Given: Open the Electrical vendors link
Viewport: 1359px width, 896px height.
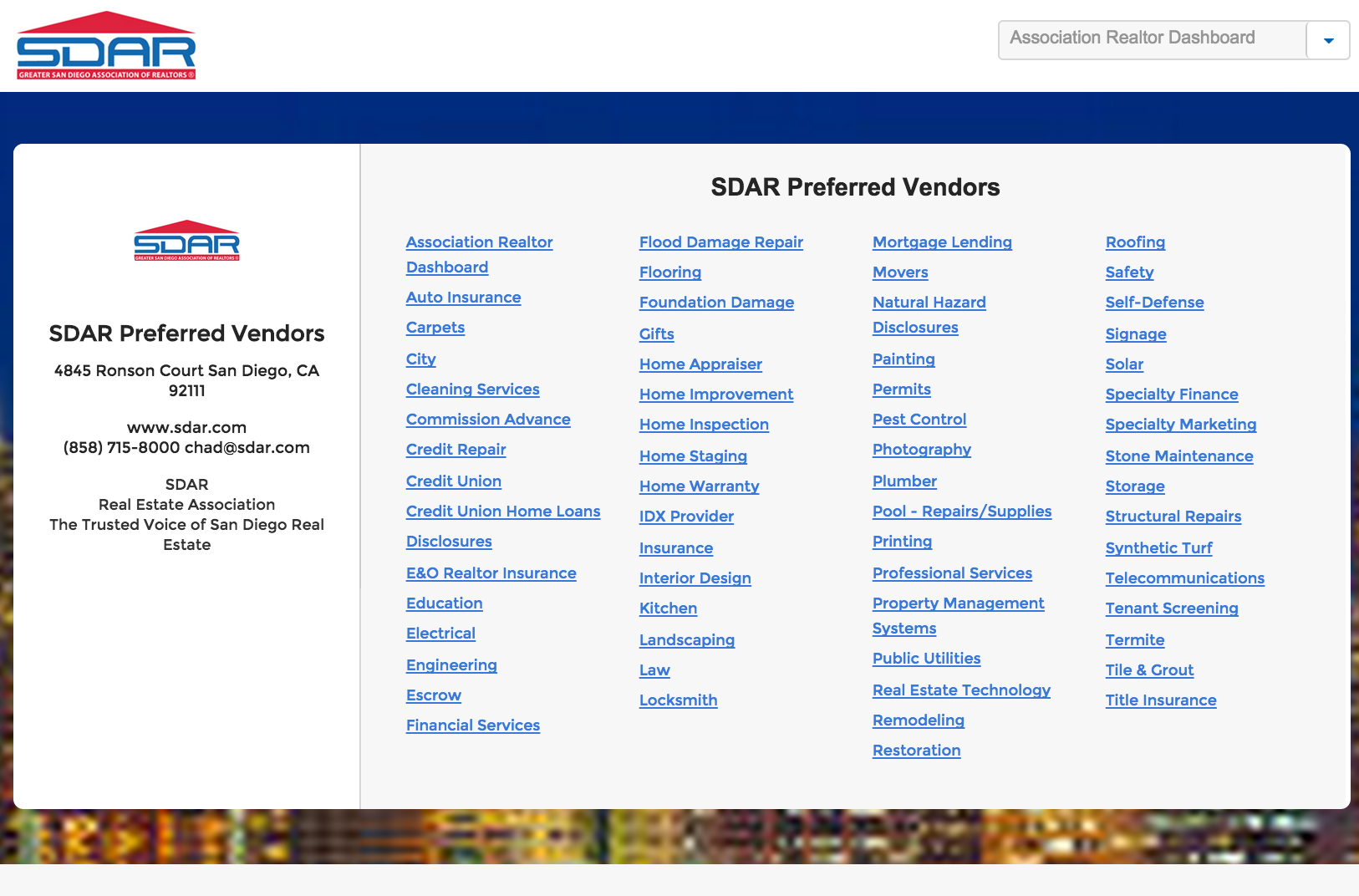Looking at the screenshot, I should click(x=440, y=634).
